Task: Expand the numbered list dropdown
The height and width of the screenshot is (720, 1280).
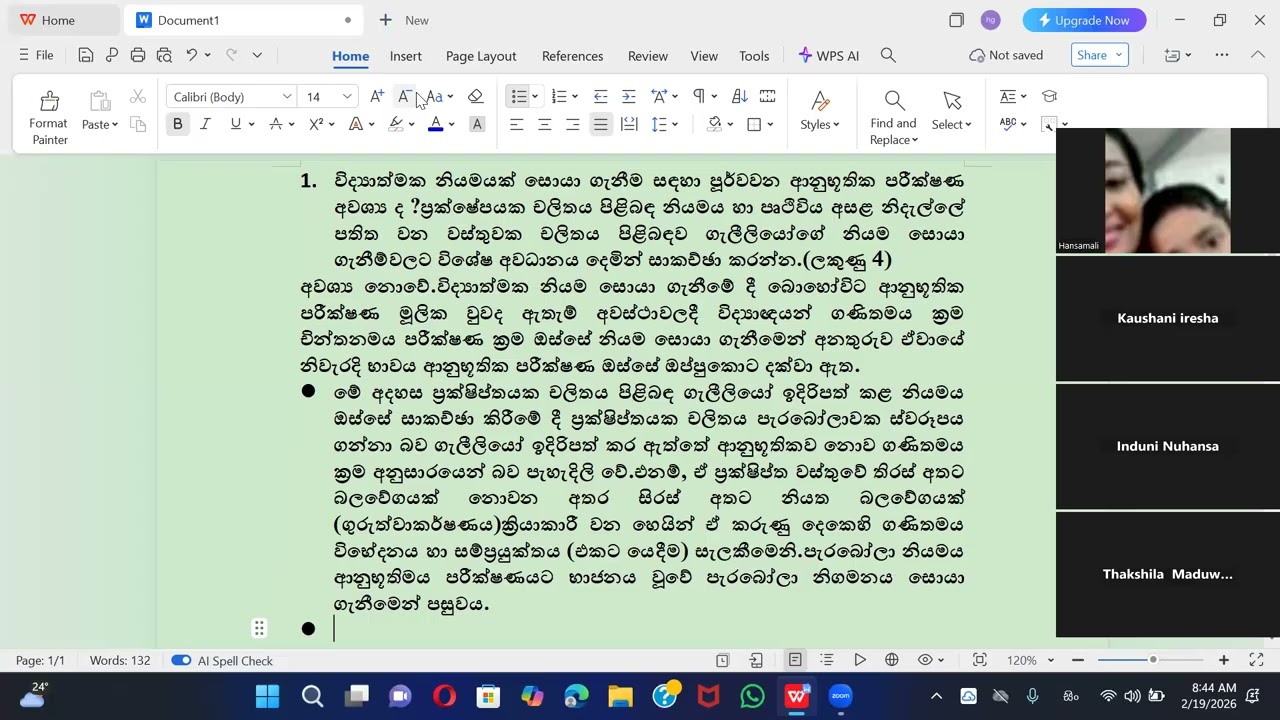Action: click(x=576, y=96)
